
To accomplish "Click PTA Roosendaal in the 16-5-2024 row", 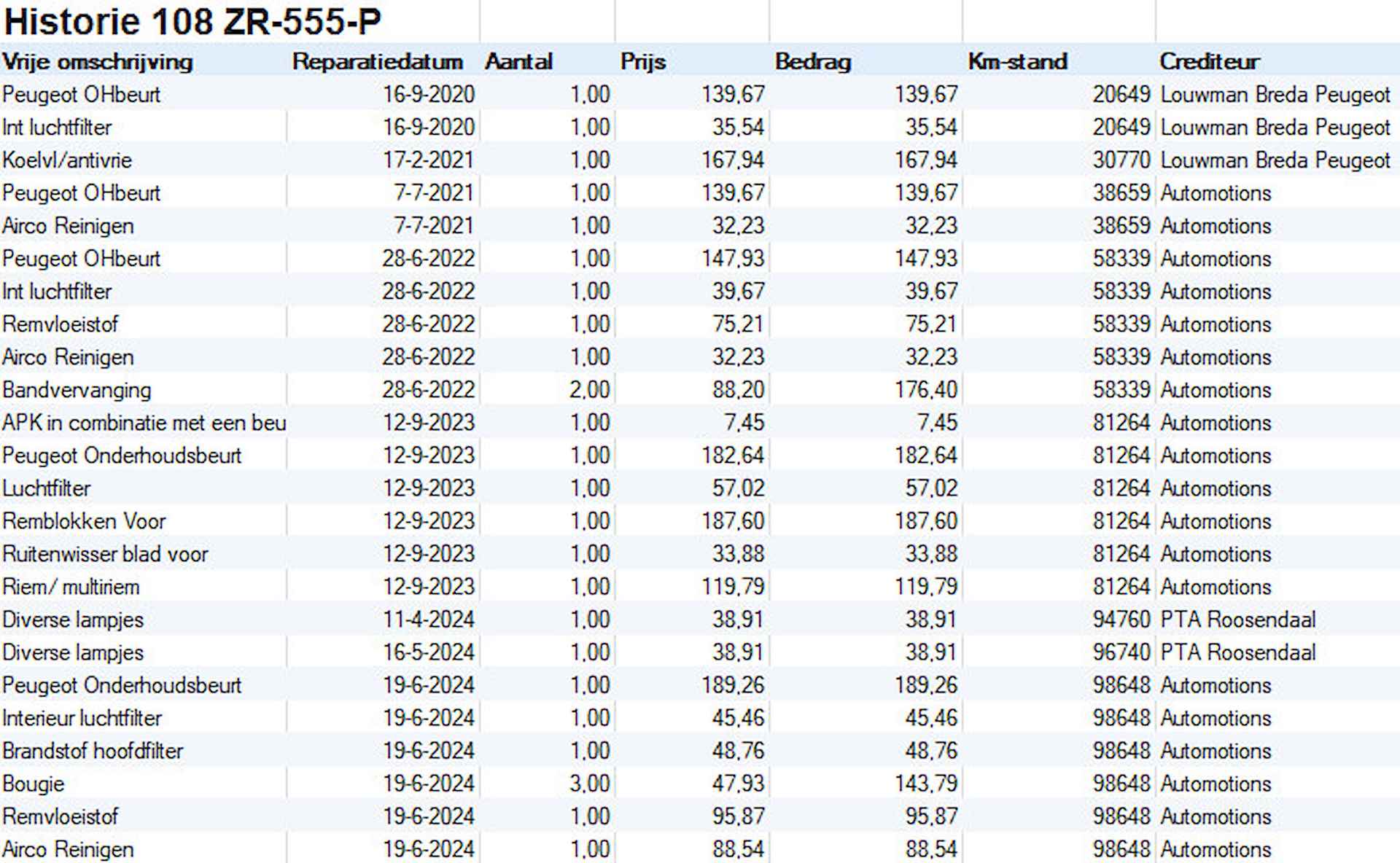I will (1238, 652).
